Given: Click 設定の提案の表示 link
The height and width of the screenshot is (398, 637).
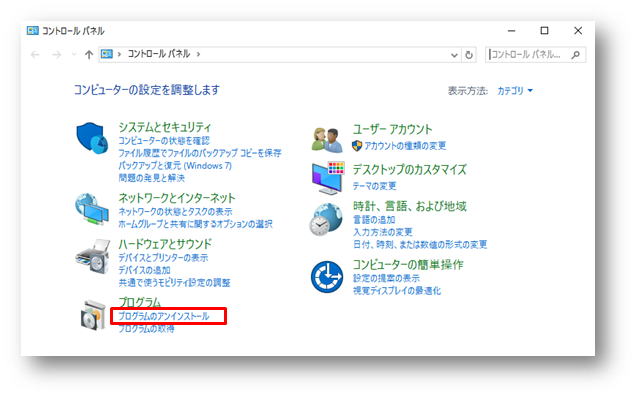Looking at the screenshot, I should (386, 278).
